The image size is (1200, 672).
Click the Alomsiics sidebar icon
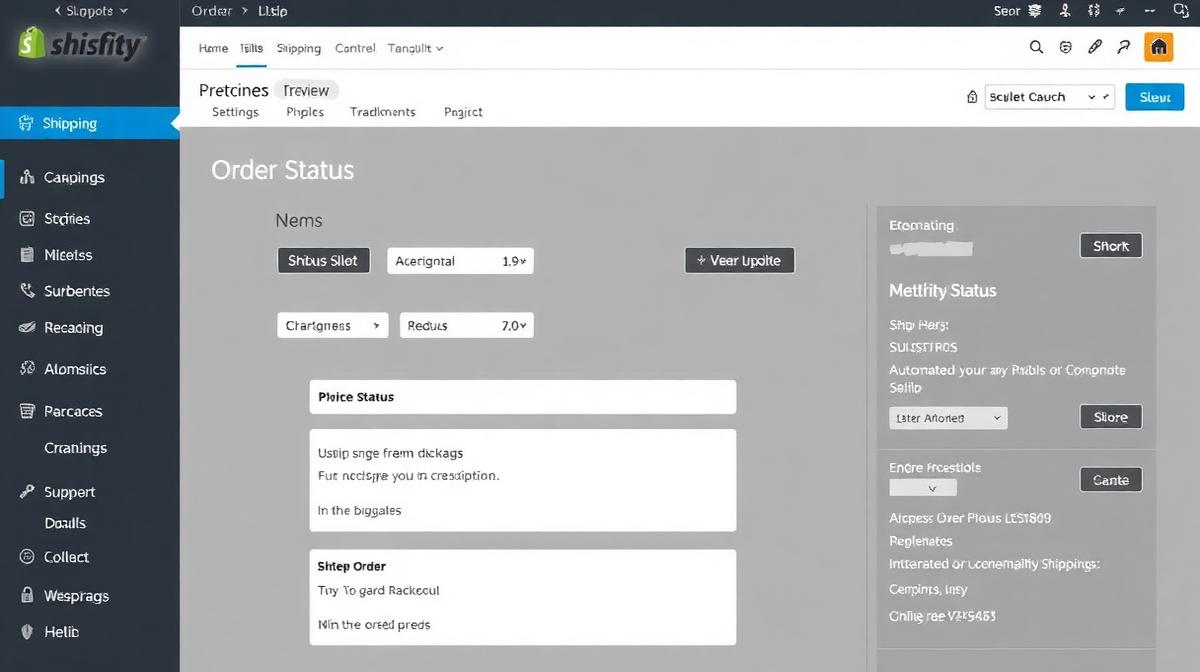tap(27, 369)
